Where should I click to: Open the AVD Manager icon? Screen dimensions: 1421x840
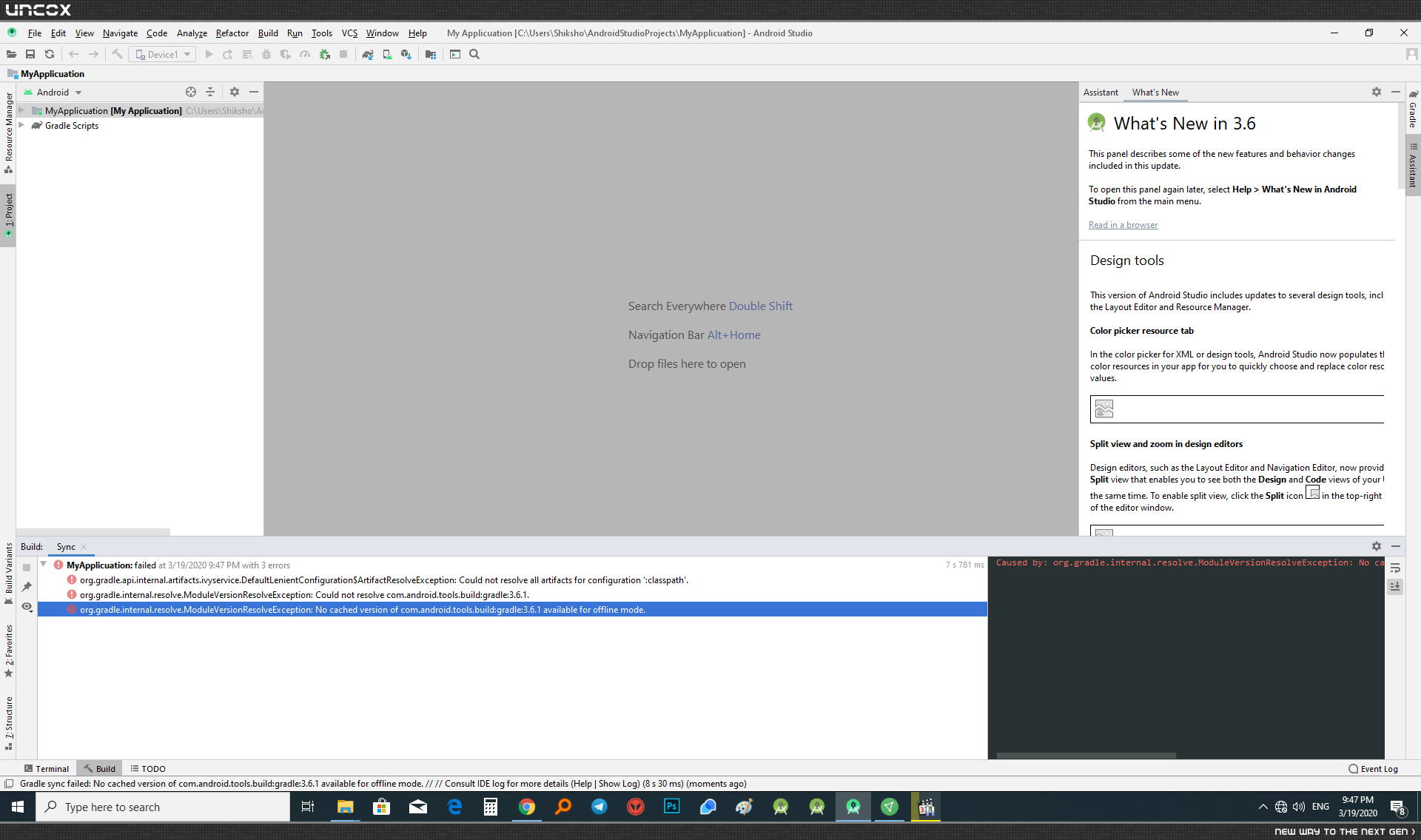(387, 54)
